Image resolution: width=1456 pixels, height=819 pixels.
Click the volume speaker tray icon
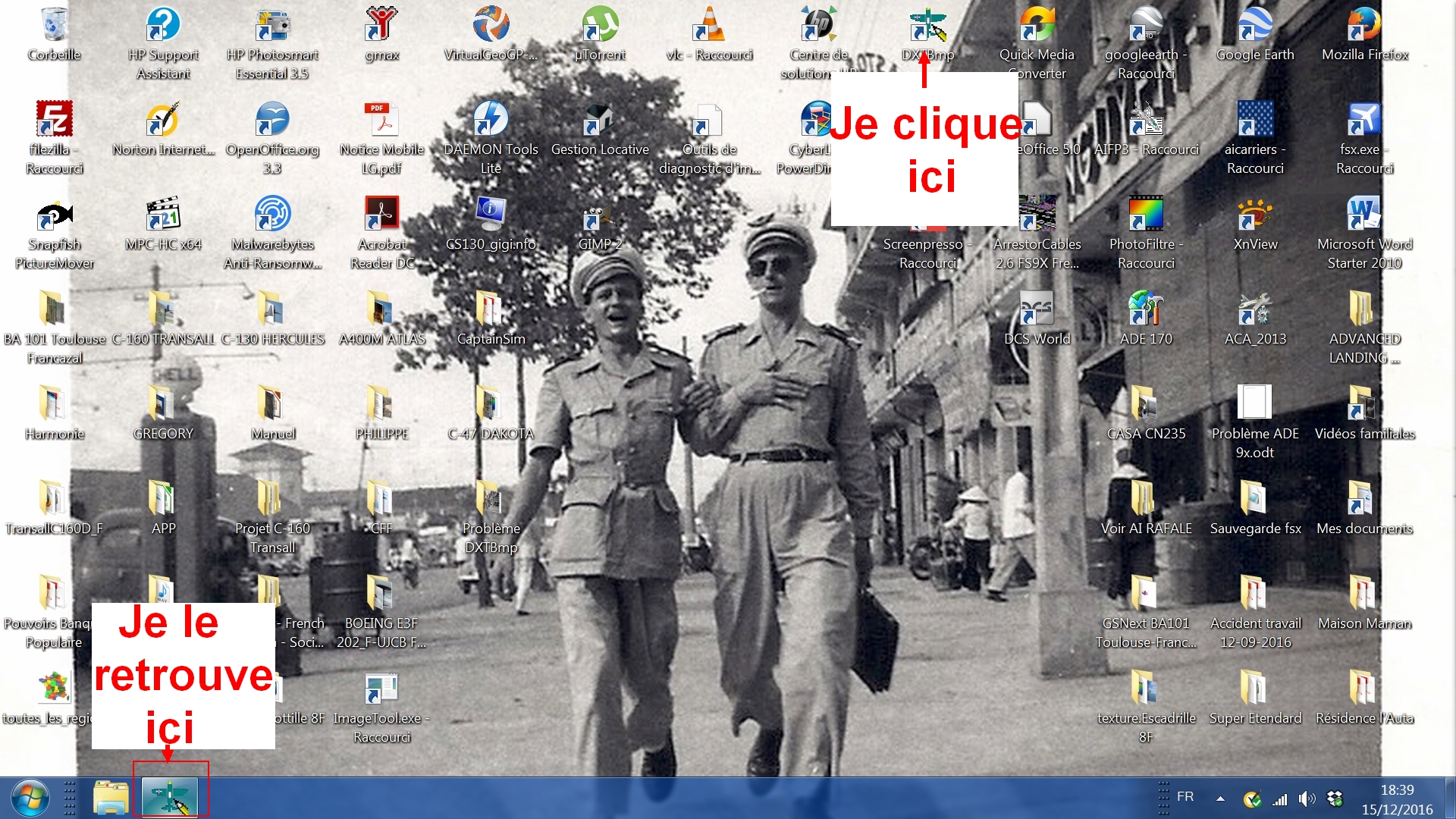click(1307, 799)
